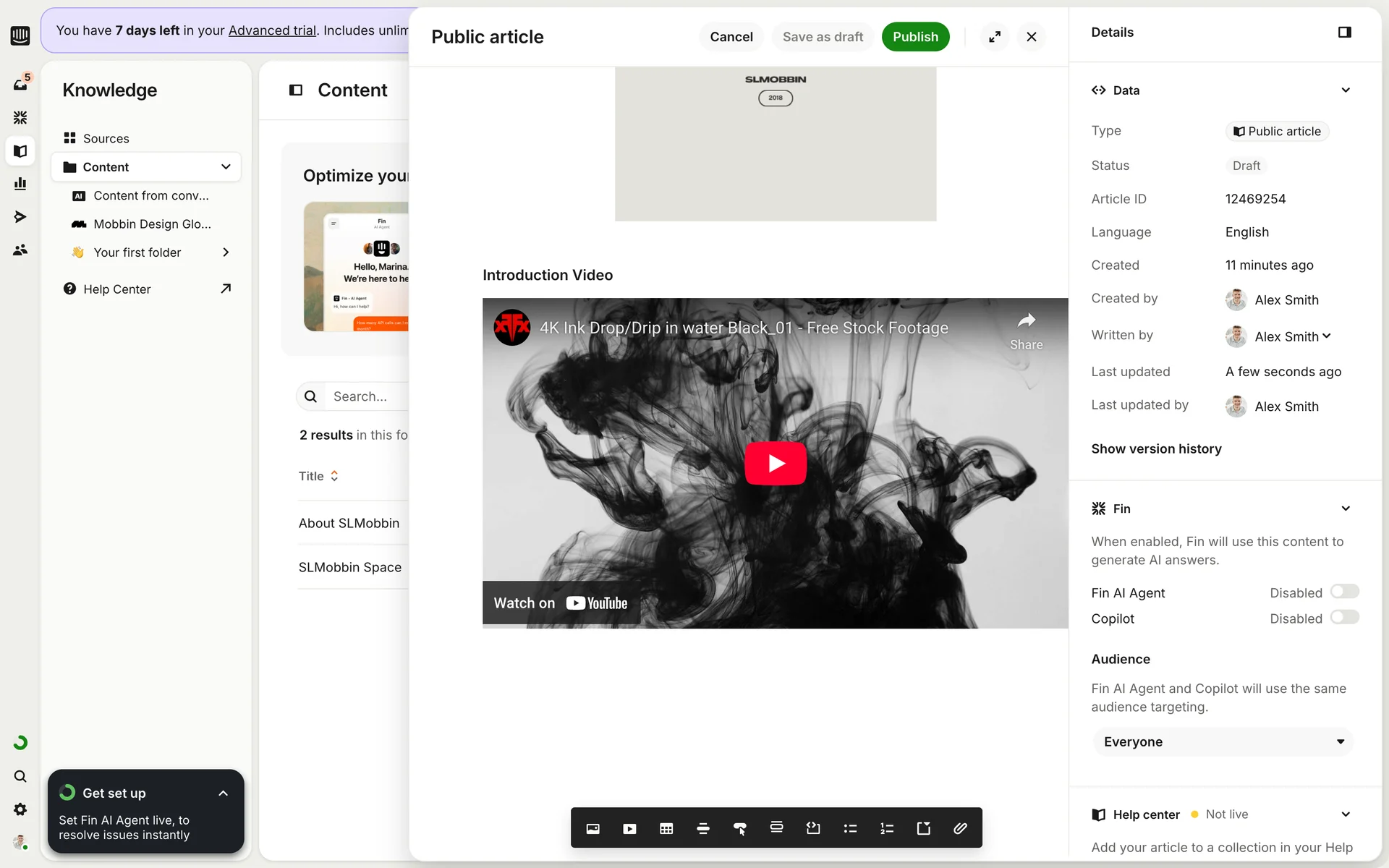This screenshot has height=868, width=1389.
Task: Click Show version history
Action: point(1156,448)
